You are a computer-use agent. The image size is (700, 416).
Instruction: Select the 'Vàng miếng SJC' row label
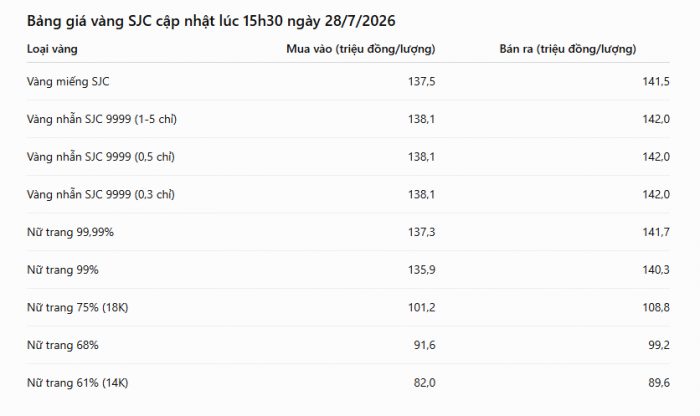click(x=68, y=81)
